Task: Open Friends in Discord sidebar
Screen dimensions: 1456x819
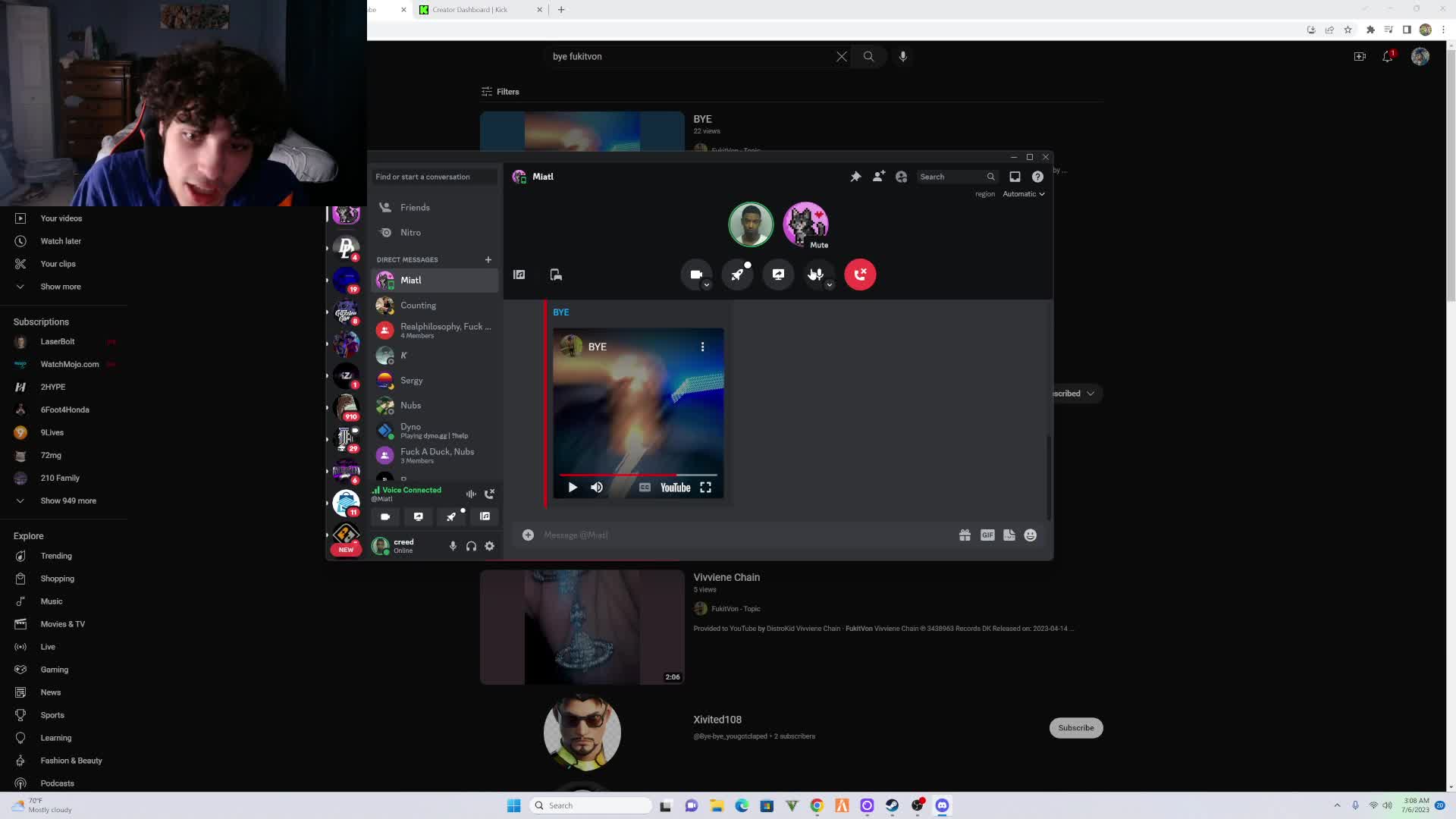Action: 435,207
